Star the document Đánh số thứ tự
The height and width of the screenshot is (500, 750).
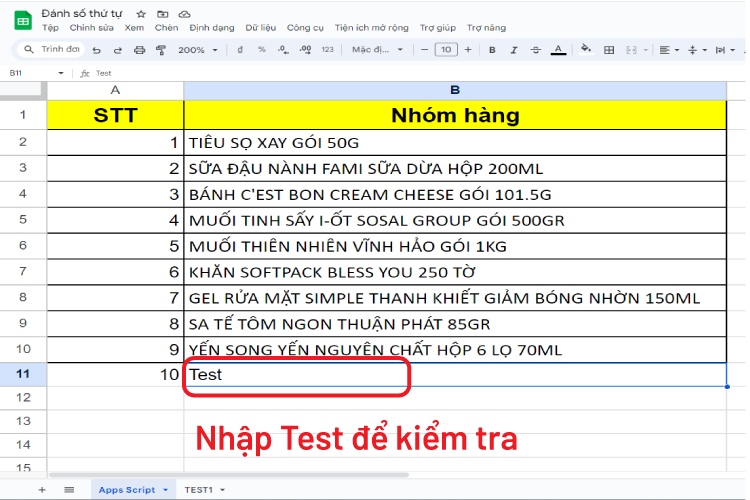click(x=141, y=14)
